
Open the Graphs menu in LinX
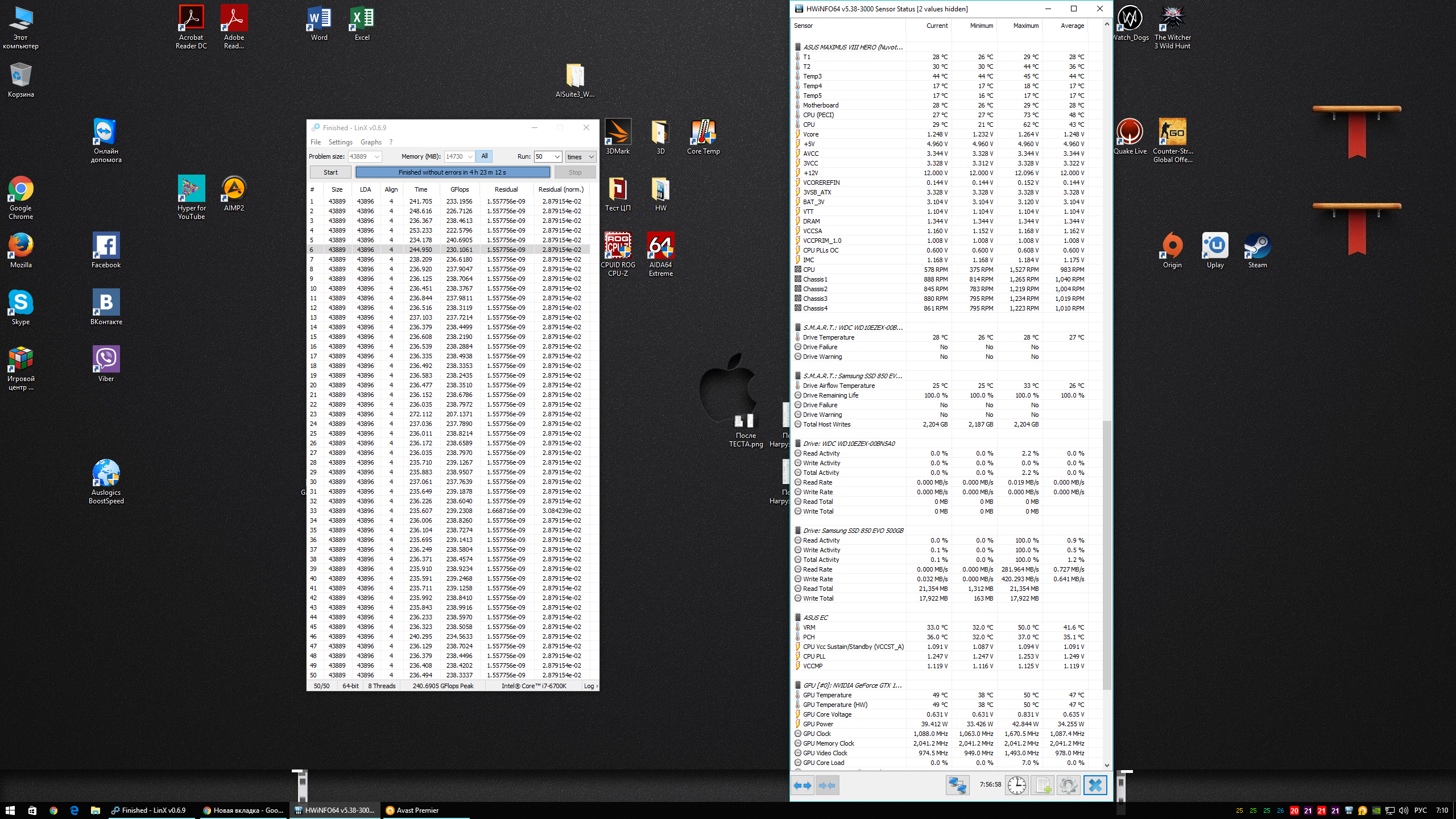tap(371, 142)
